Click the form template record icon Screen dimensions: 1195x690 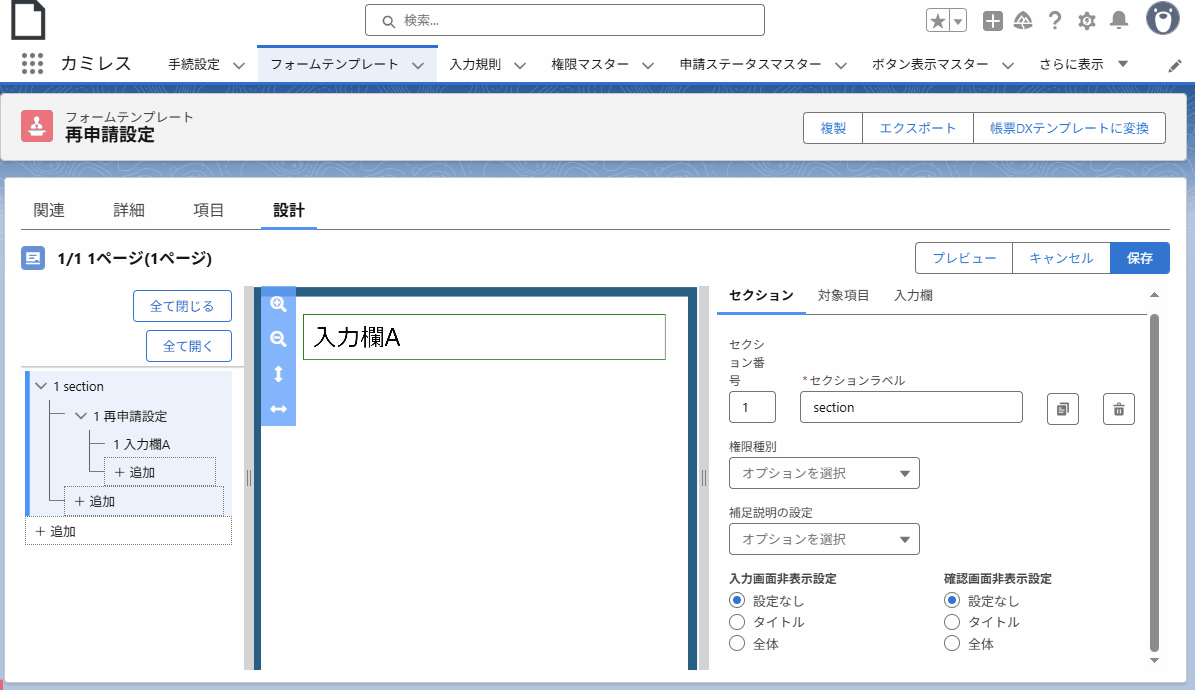37,127
